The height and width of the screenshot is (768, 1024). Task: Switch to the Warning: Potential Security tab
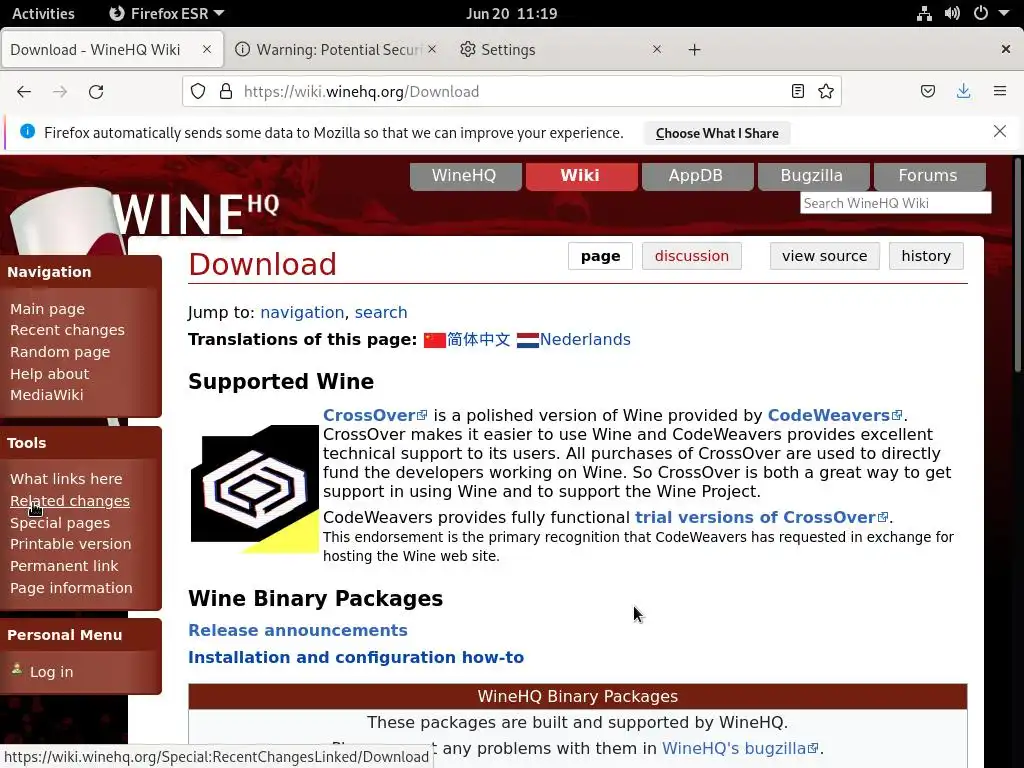(x=336, y=50)
